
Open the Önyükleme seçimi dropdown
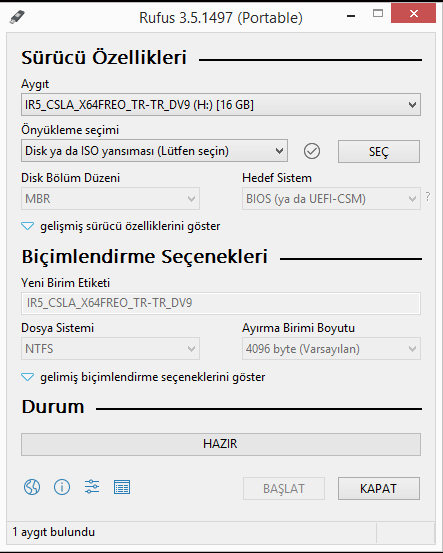click(x=154, y=151)
